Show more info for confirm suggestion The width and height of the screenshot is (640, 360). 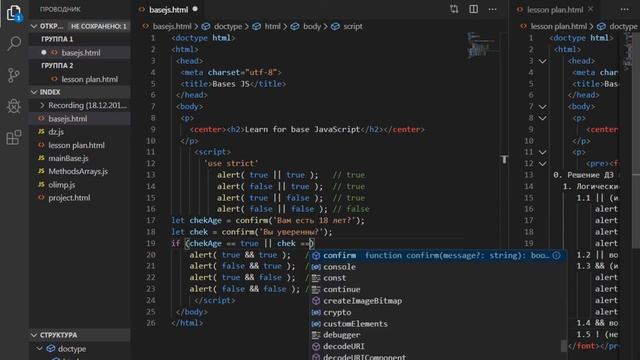556,256
